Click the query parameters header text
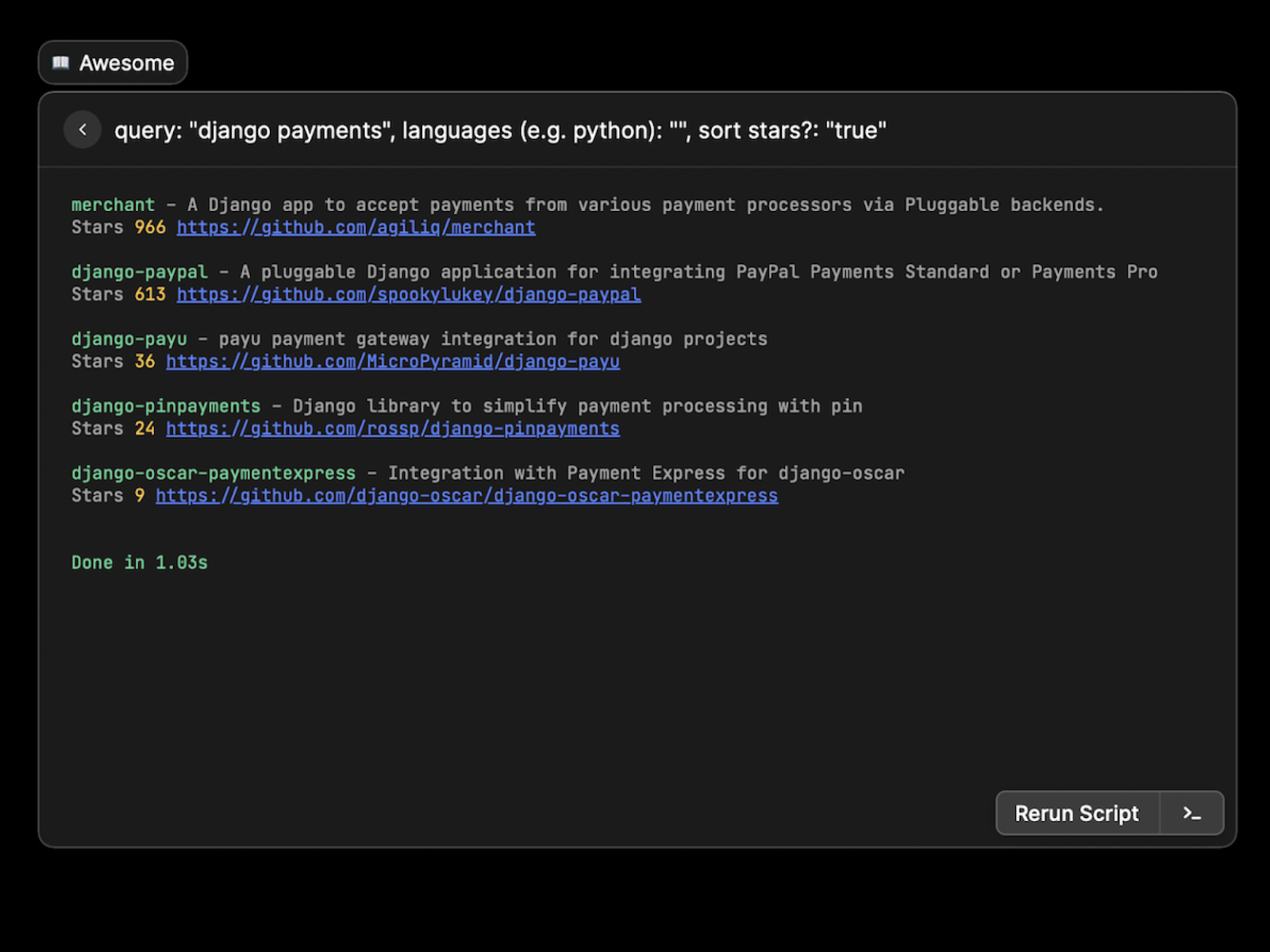1270x952 pixels. pyautogui.click(x=500, y=130)
